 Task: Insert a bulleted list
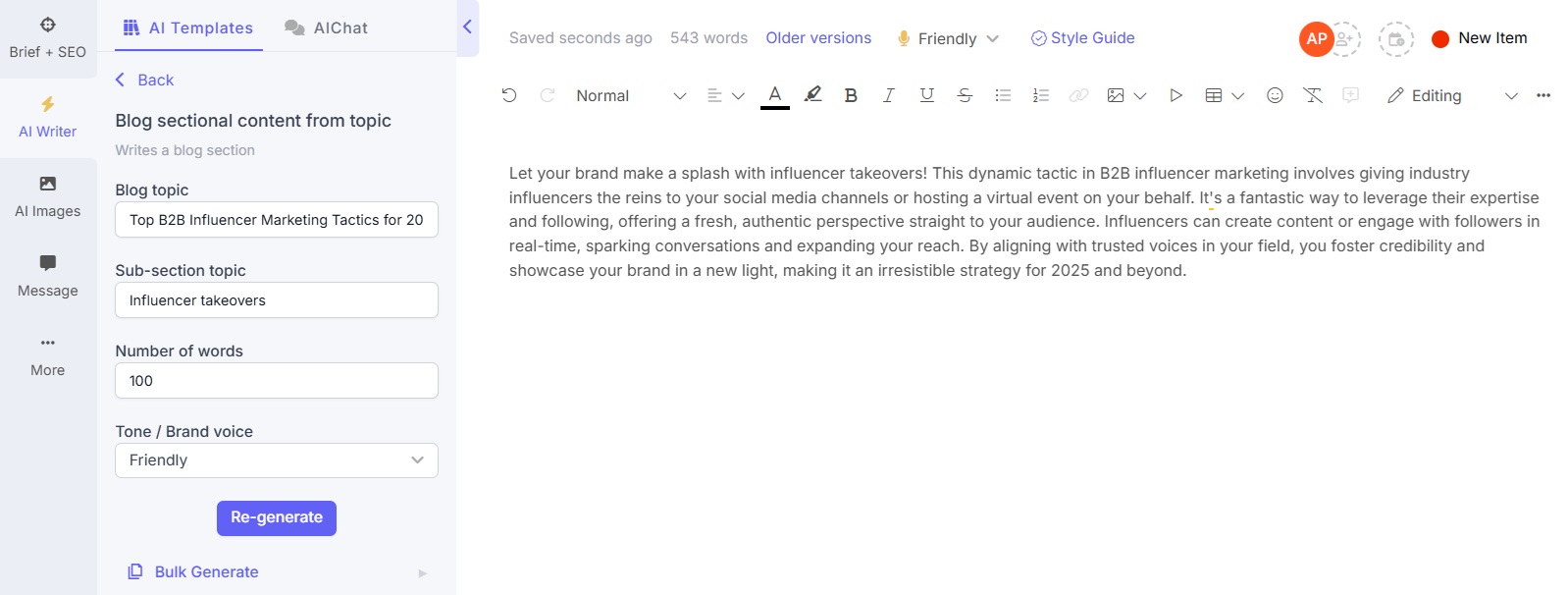click(1003, 95)
